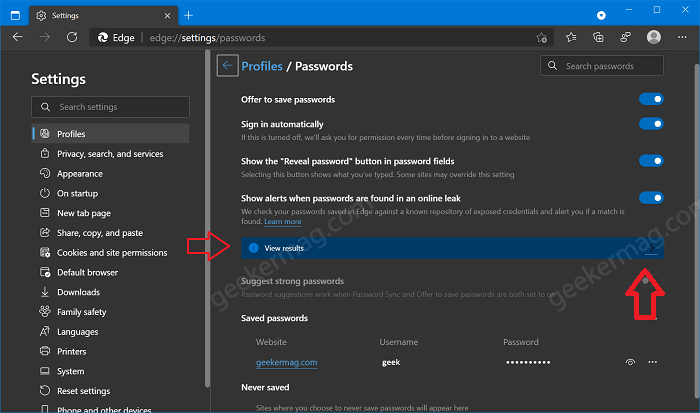
Task: Open Printers settings
Action: [x=110, y=351]
